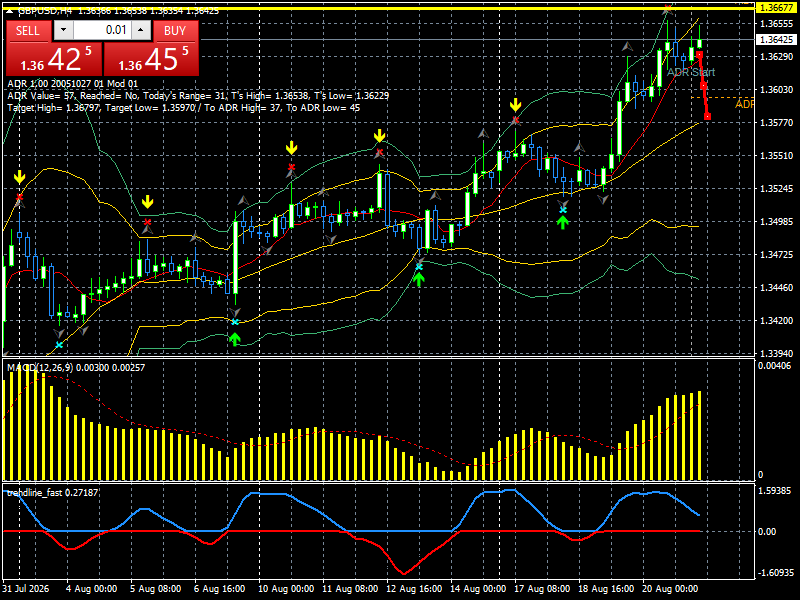The height and width of the screenshot is (600, 800).
Task: Click the '10 Aug 00:00' time label
Action: (x=286, y=588)
